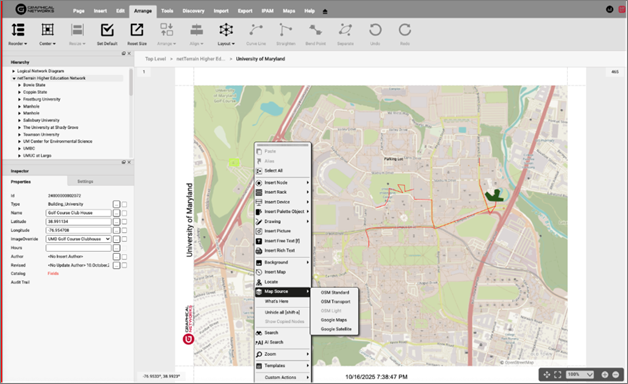Image resolution: width=628 pixels, height=384 pixels.
Task: Click the user avatar icon in header
Action: point(610,10)
